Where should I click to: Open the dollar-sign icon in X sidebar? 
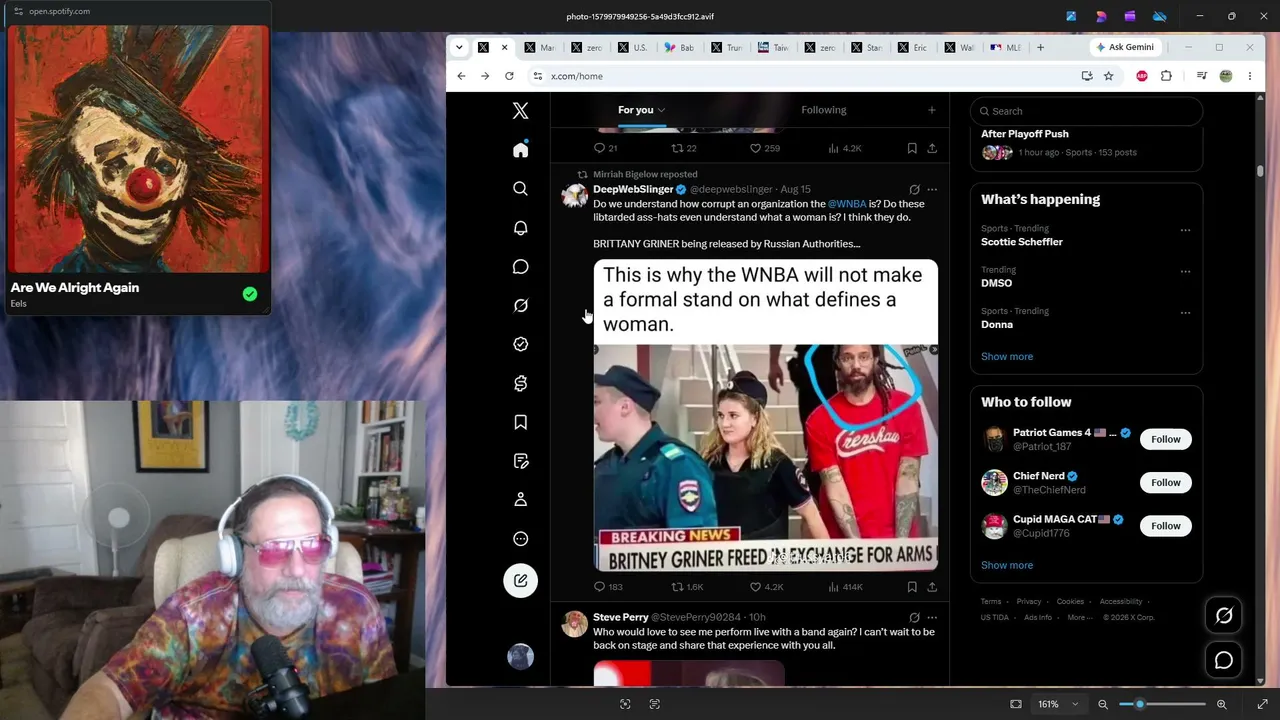pyautogui.click(x=520, y=383)
